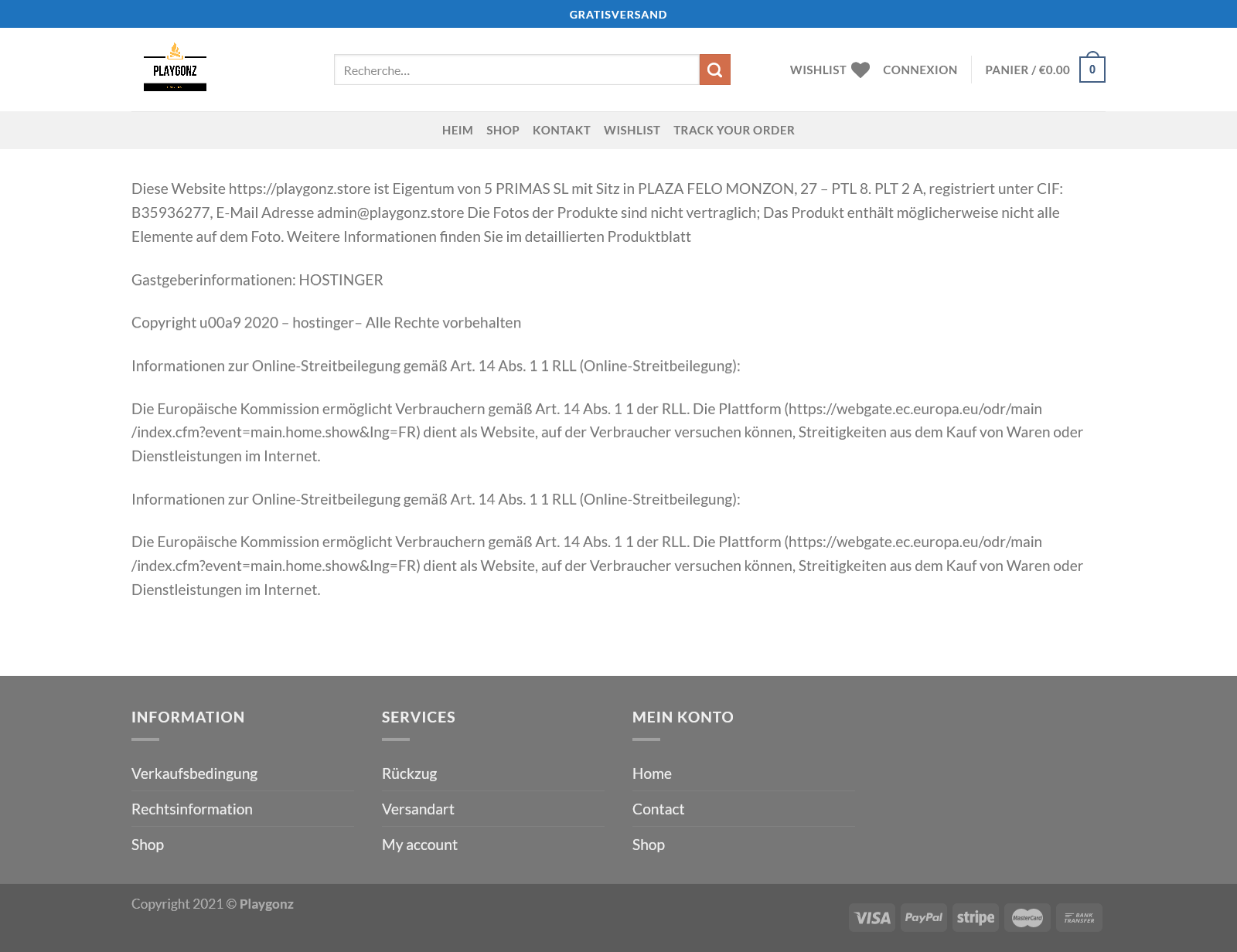Click the SERVICES footer heading
The height and width of the screenshot is (952, 1237).
click(x=418, y=717)
